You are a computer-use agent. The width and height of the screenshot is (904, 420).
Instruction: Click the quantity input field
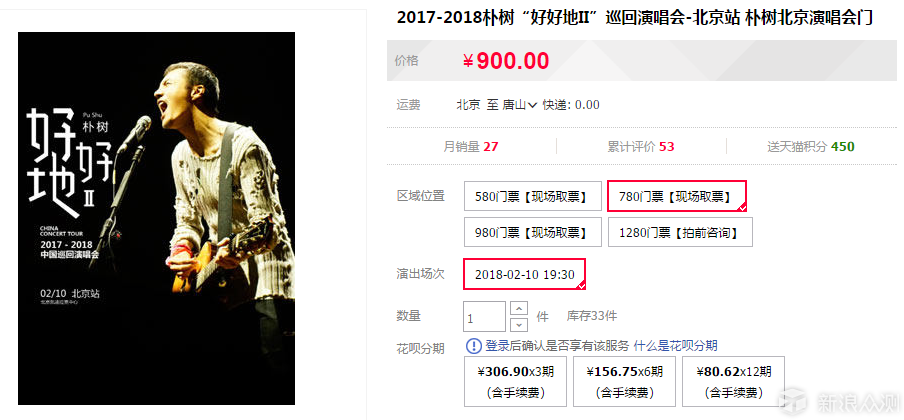484,317
